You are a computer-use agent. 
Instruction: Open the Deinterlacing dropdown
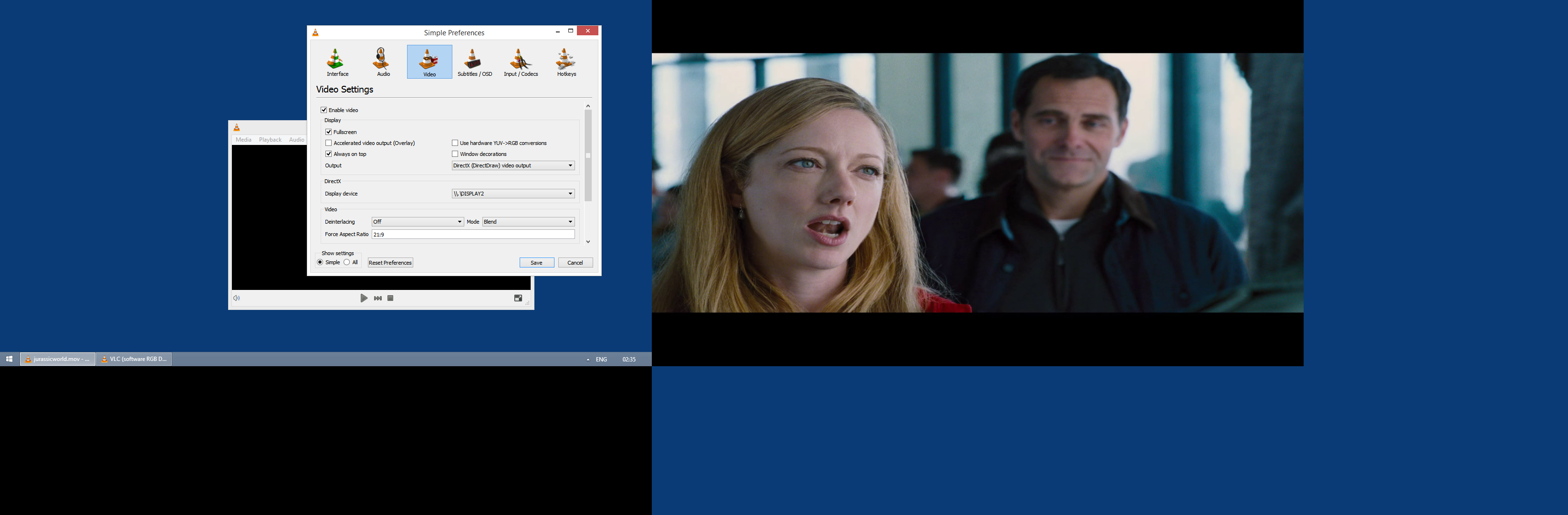[418, 222]
